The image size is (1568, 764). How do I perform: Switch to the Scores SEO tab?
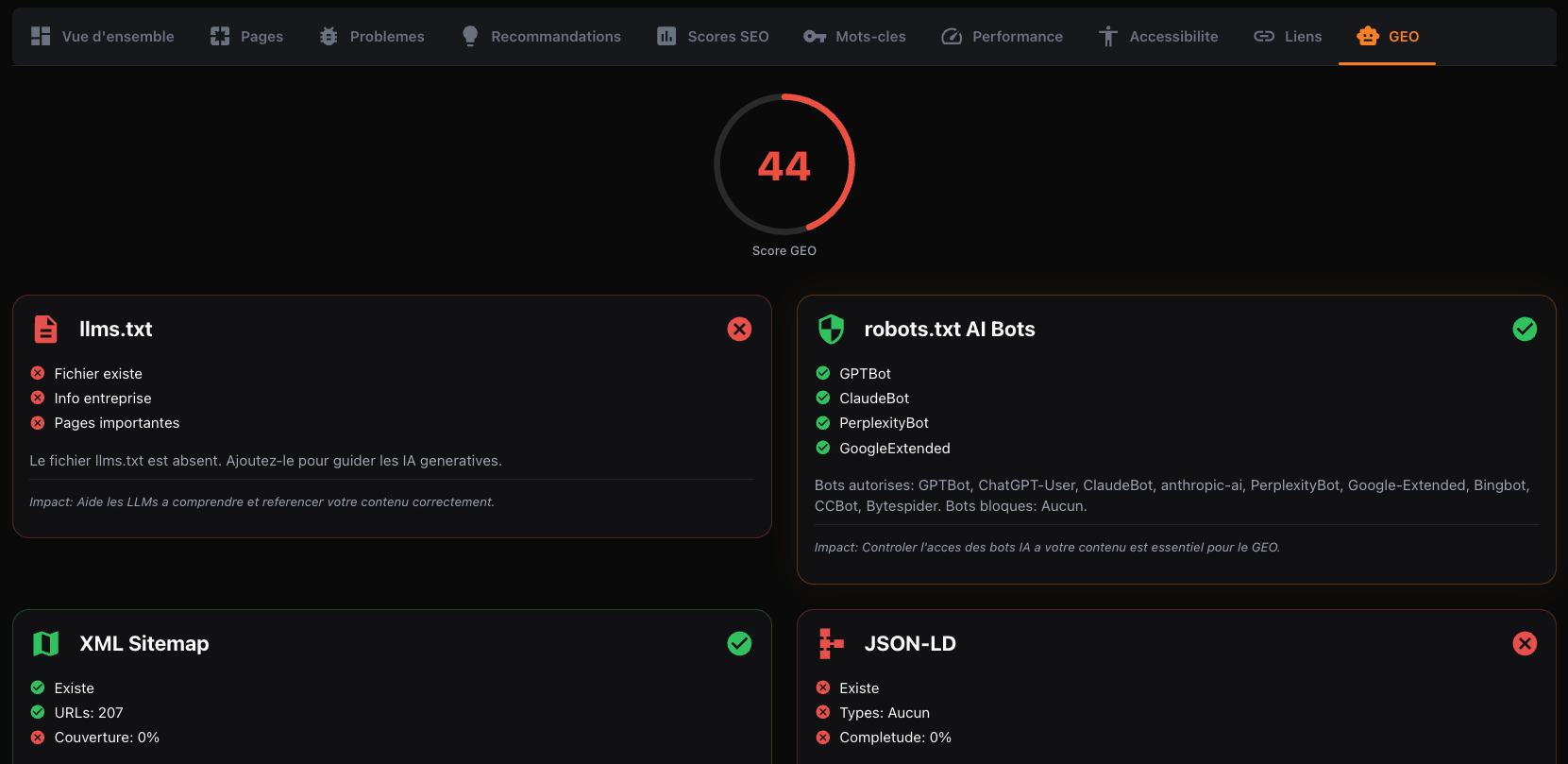pyautogui.click(x=713, y=36)
